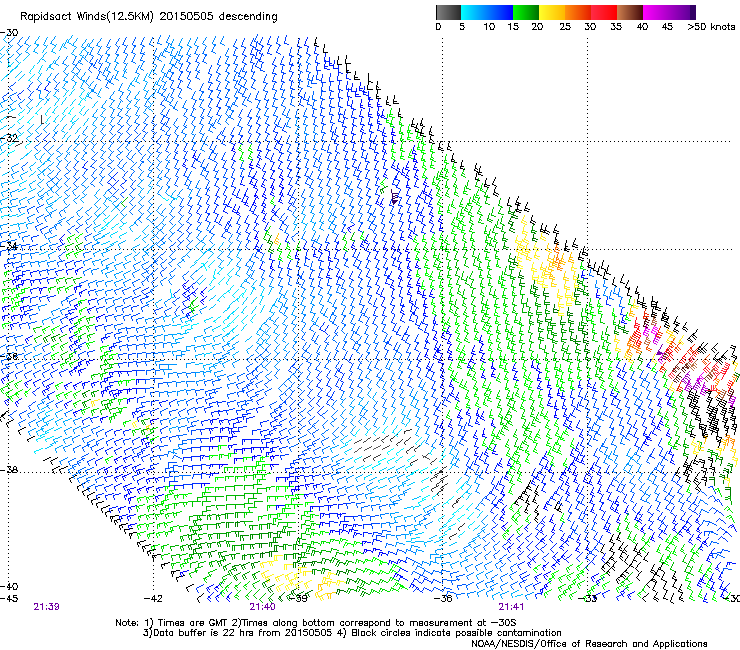Click the '-32' latitude axis label
The width and height of the screenshot is (740, 650).
tap(9, 138)
